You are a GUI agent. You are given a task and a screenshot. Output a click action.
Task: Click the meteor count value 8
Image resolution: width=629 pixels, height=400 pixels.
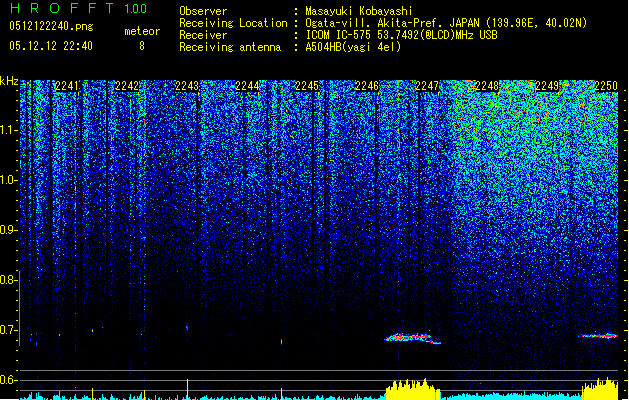[x=142, y=46]
